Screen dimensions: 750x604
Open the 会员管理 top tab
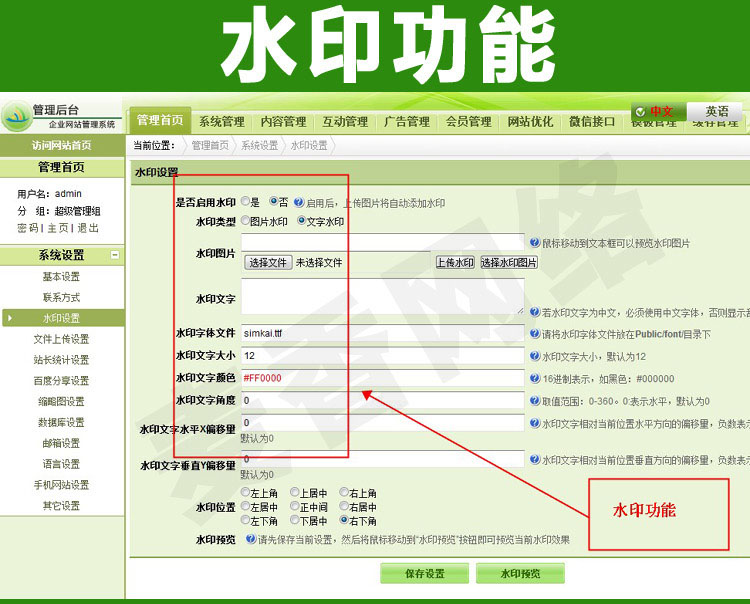click(x=468, y=121)
